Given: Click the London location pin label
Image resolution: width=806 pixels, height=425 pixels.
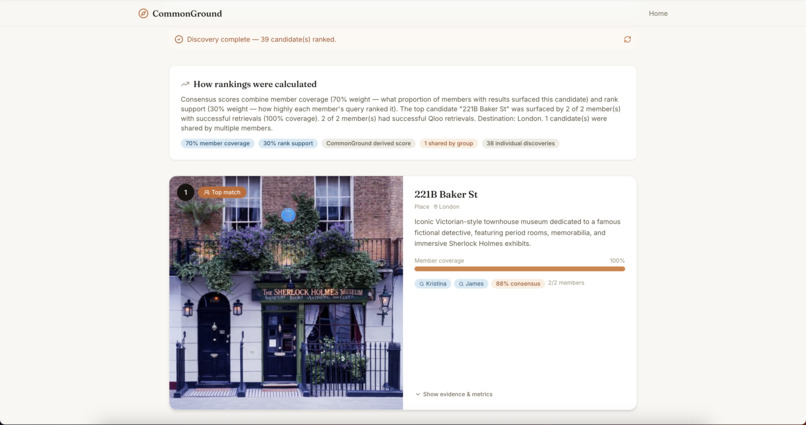Looking at the screenshot, I should (447, 207).
